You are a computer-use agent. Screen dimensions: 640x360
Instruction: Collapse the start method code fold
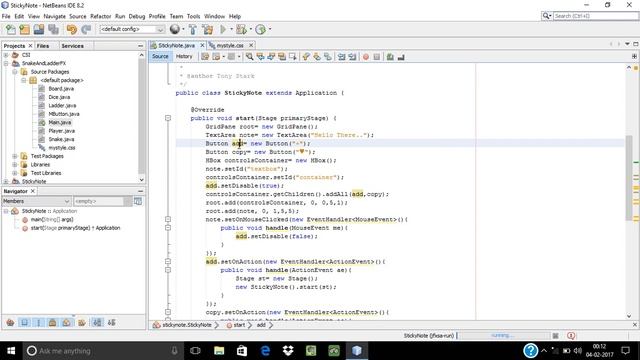pyautogui.click(x=168, y=118)
